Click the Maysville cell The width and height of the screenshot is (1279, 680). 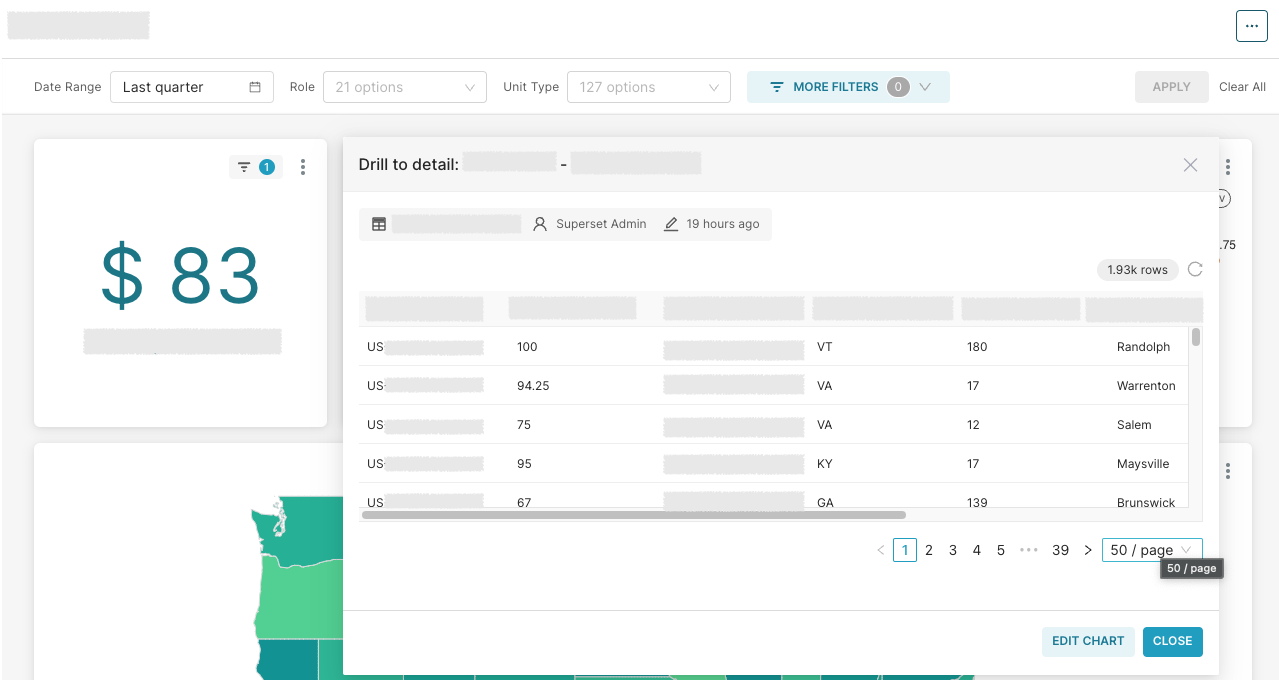coord(1143,464)
